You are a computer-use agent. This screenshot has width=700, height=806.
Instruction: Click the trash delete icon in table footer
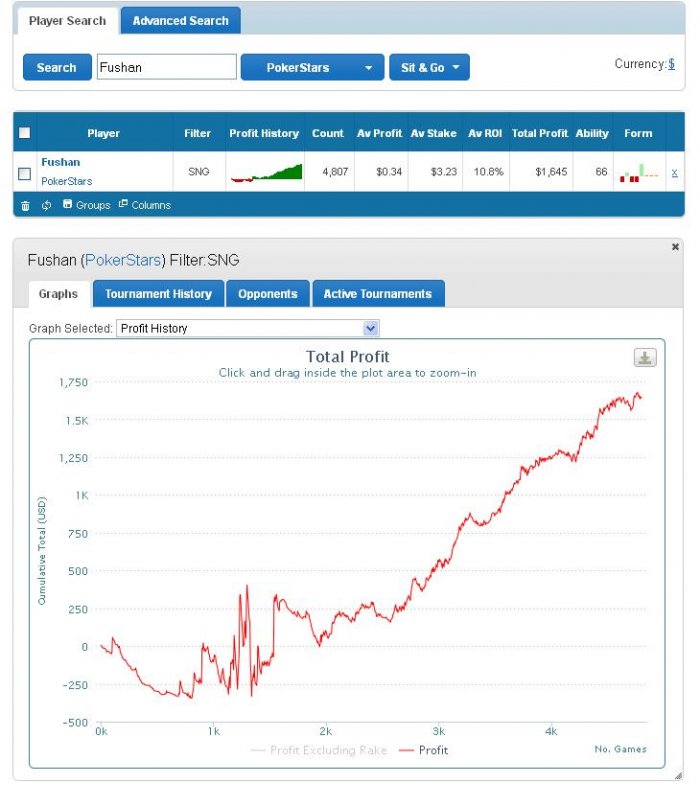[x=25, y=206]
